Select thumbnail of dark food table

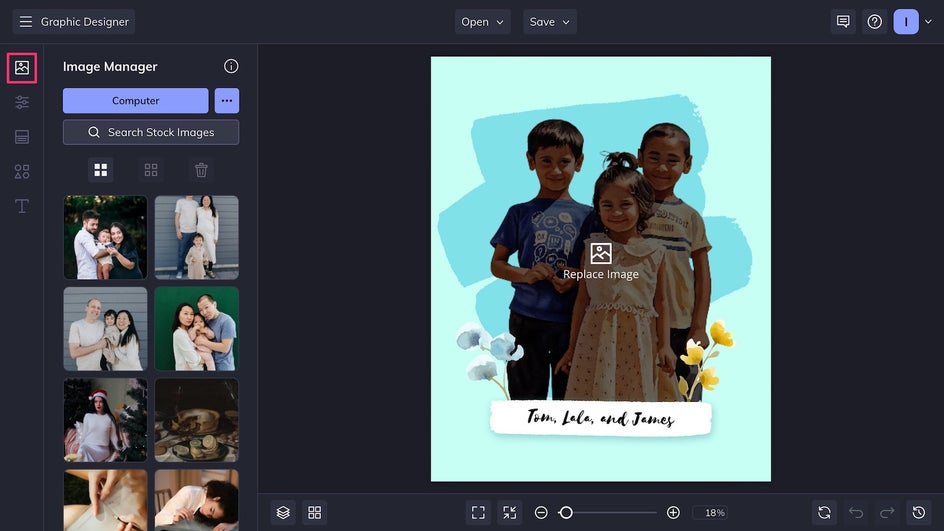pos(196,420)
